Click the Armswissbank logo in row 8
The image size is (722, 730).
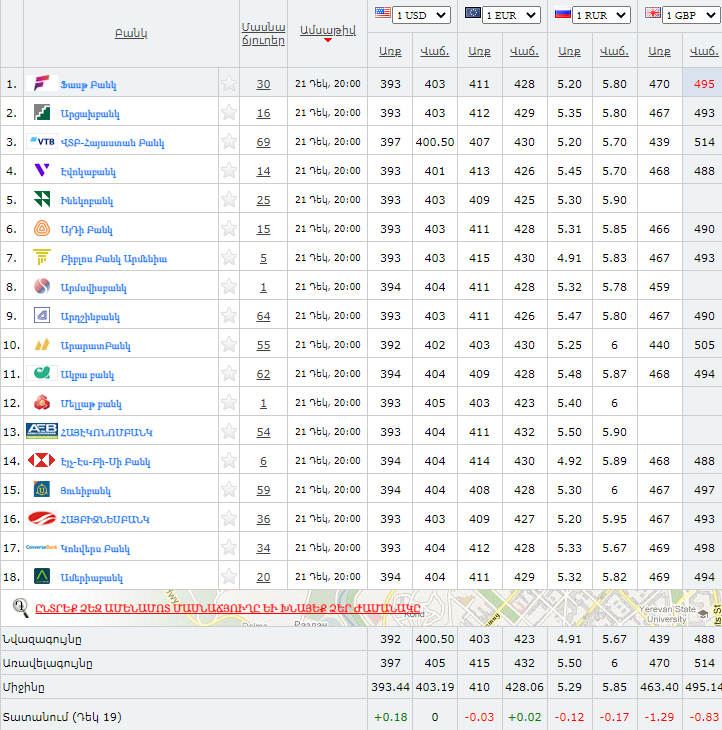[x=42, y=286]
